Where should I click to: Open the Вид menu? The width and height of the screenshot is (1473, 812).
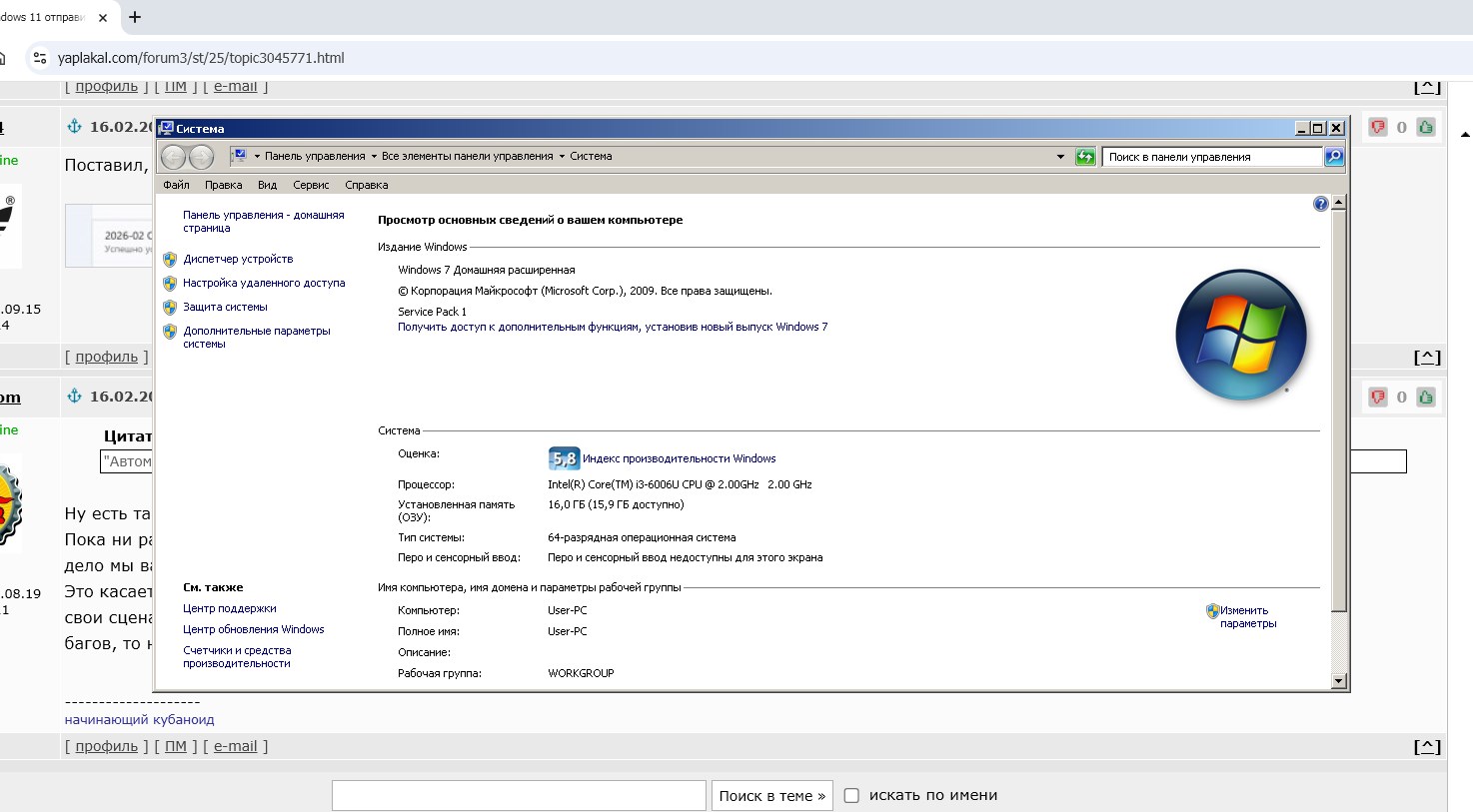[267, 185]
